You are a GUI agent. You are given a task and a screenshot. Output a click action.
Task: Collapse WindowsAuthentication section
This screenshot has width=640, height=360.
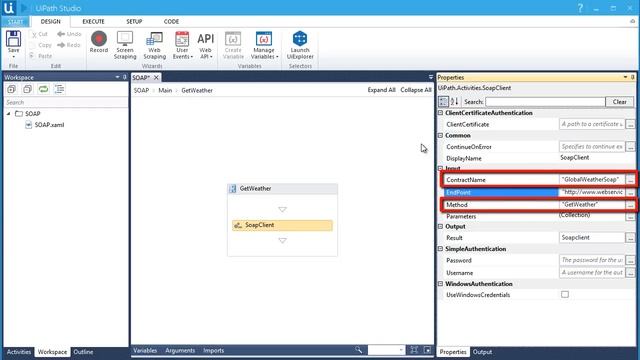[440, 284]
